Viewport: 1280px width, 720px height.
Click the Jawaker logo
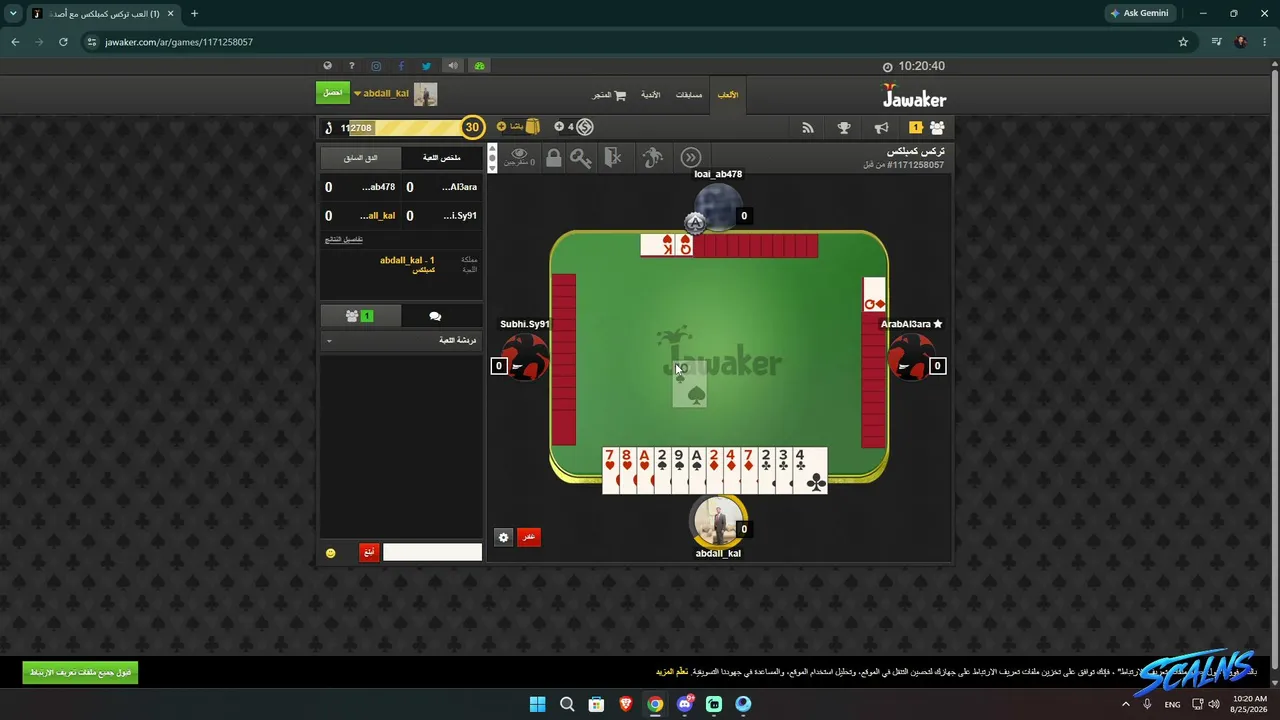click(914, 96)
